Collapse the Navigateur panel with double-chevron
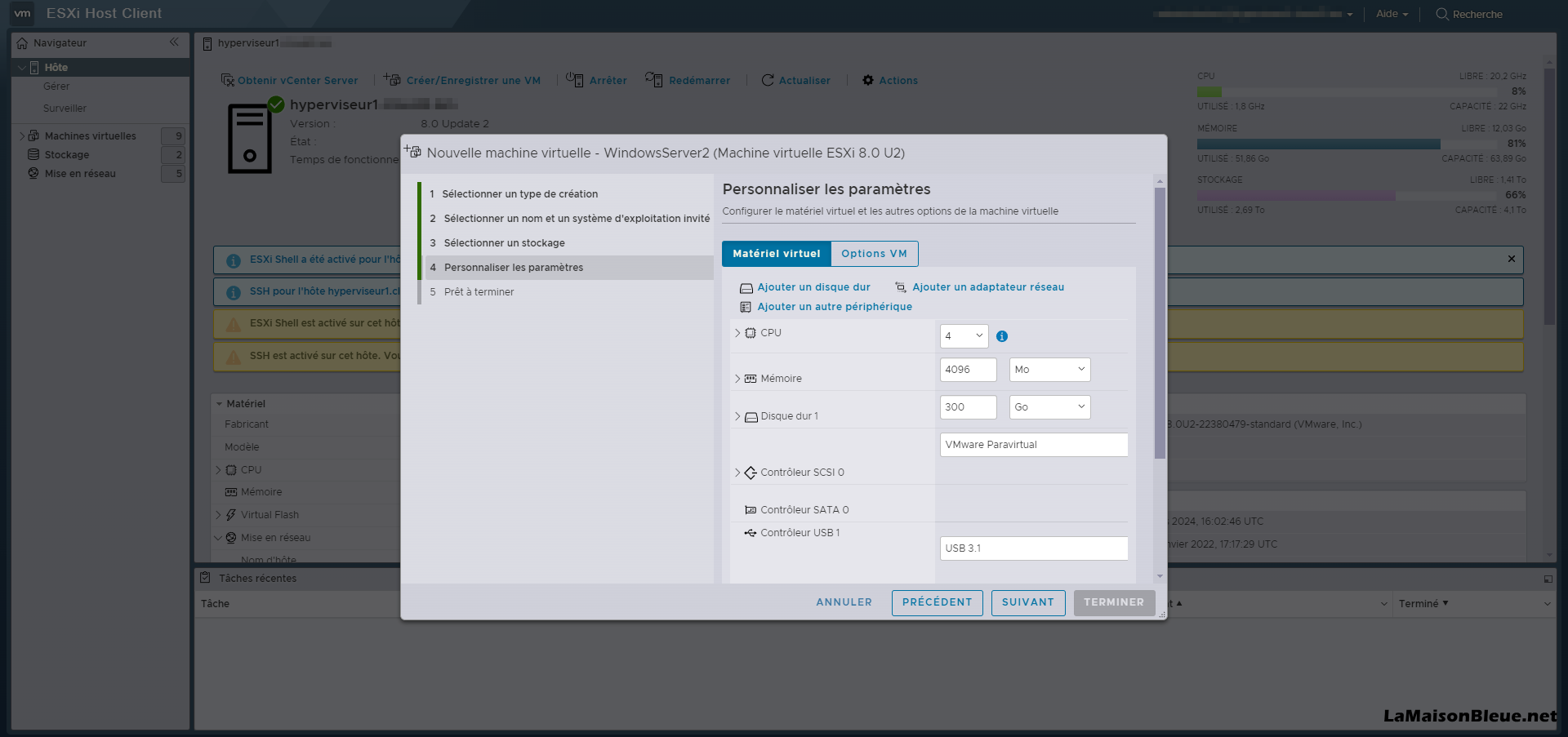This screenshot has height=737, width=1568. click(174, 42)
